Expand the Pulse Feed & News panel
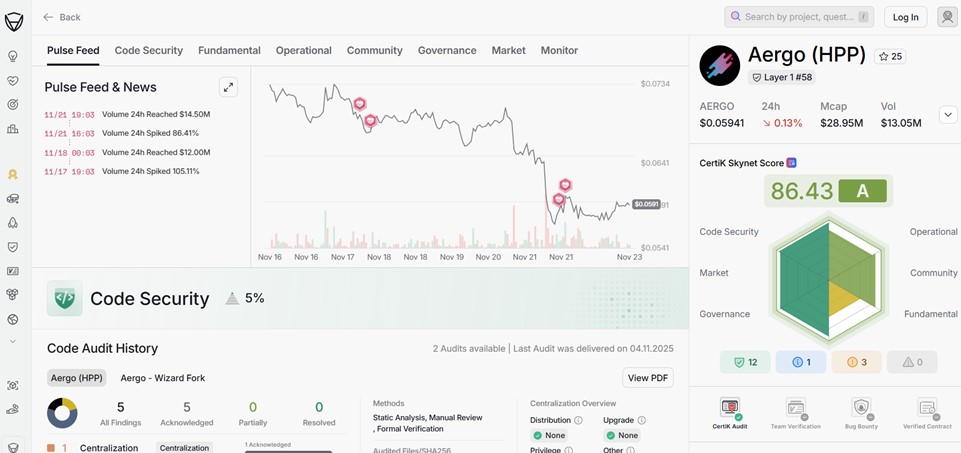 [x=228, y=87]
